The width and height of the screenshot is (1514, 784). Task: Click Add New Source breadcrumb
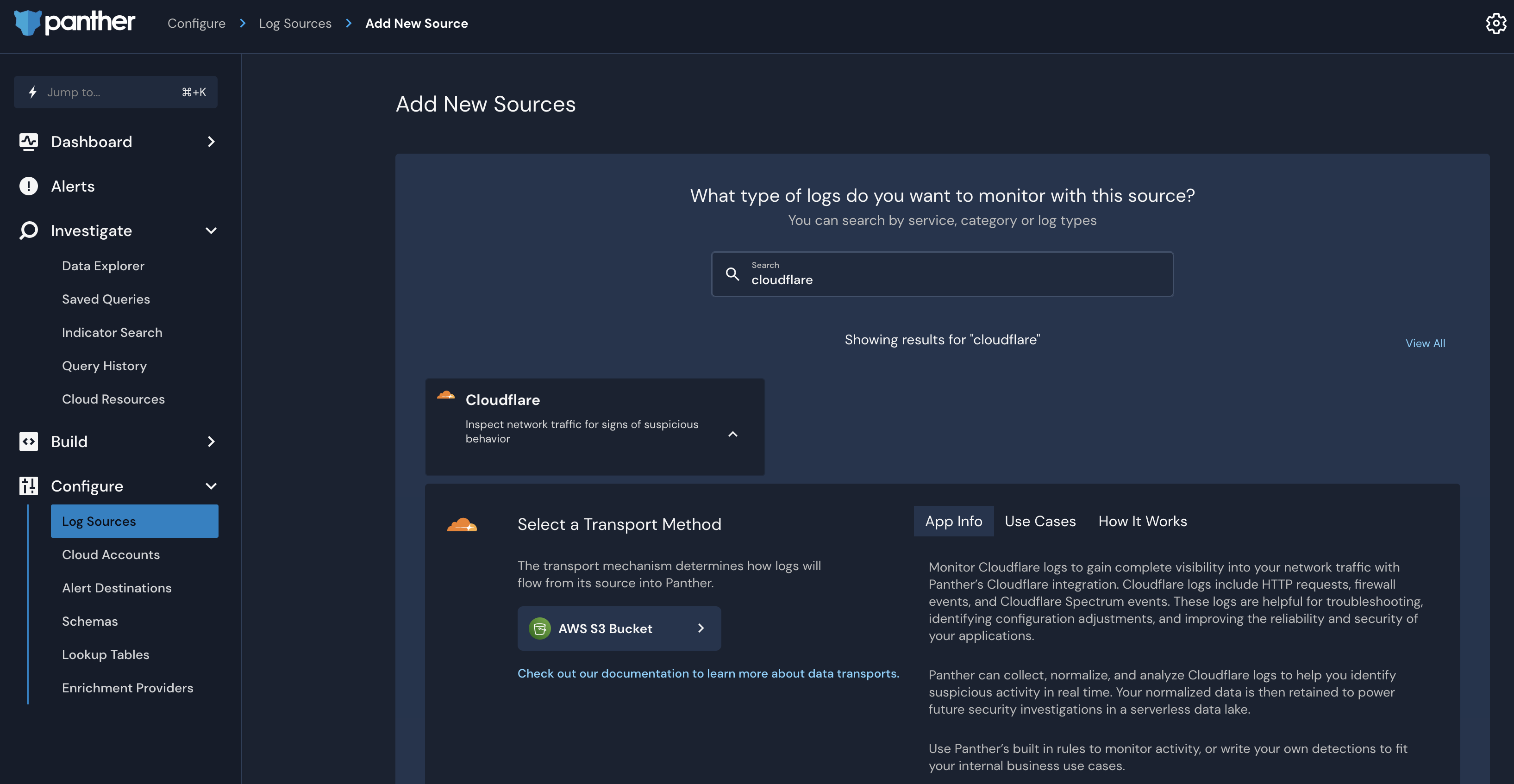point(417,24)
